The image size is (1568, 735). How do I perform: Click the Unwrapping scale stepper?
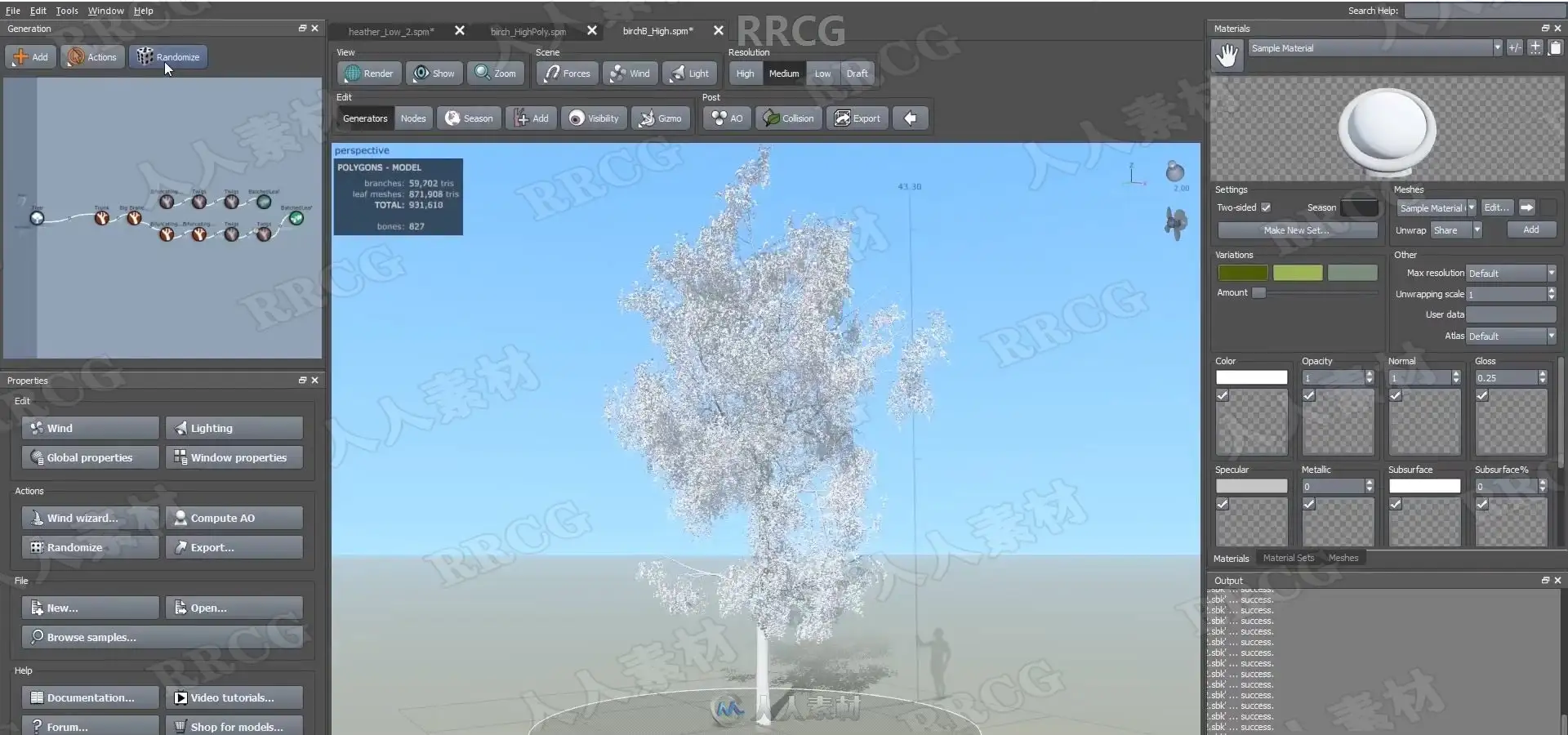pos(1552,294)
